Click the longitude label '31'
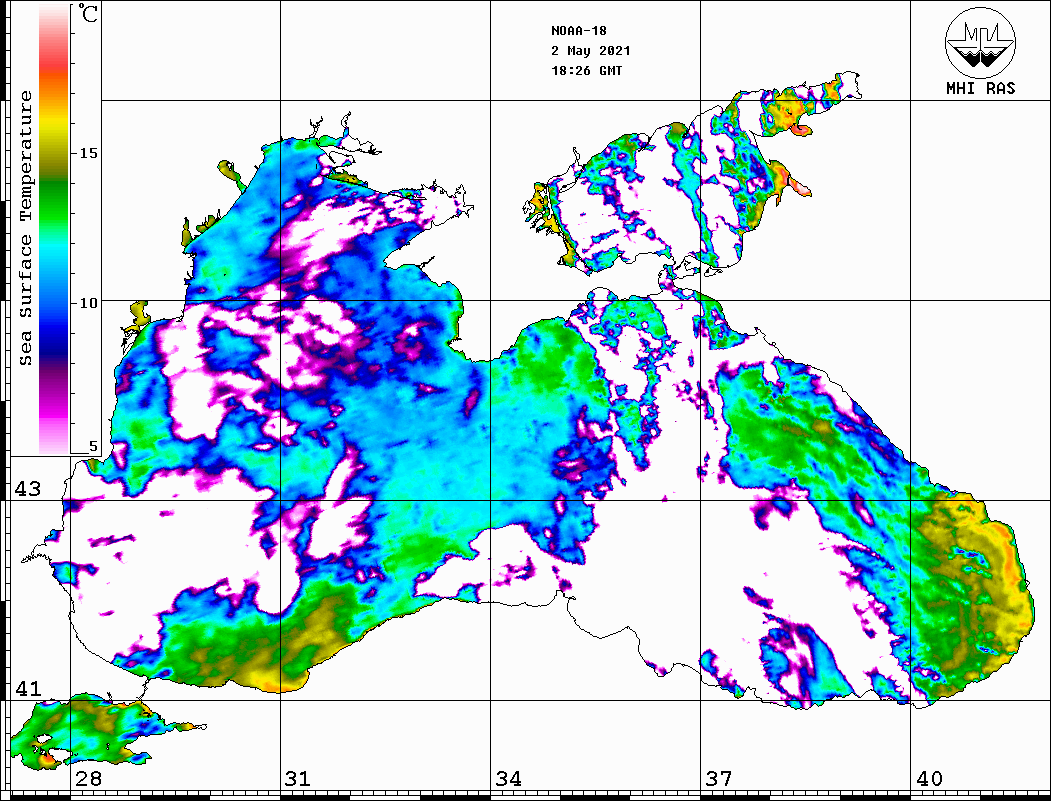Screen dimensions: 1051x801 point(298,779)
